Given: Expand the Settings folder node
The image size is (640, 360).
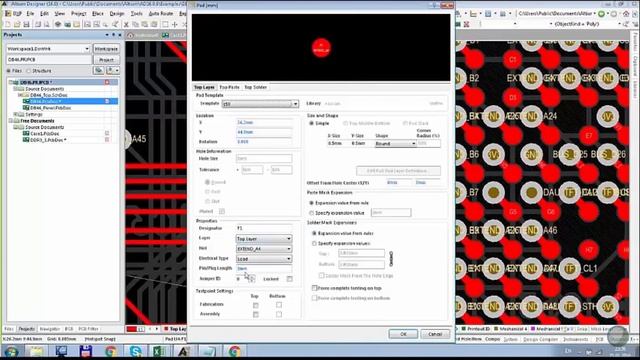Looking at the screenshot, I should [x=15, y=115].
